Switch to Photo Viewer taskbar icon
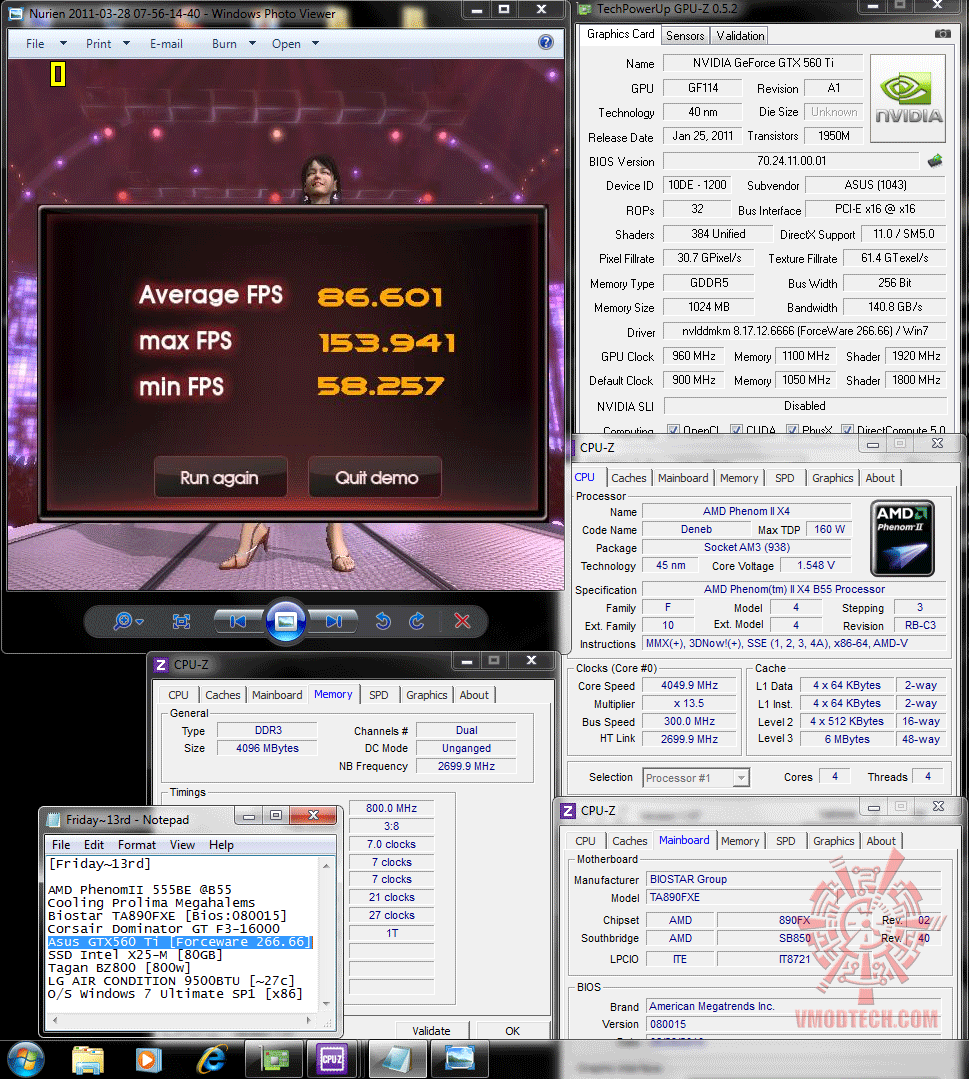Viewport: 969px width, 1079px height. pos(460,1060)
